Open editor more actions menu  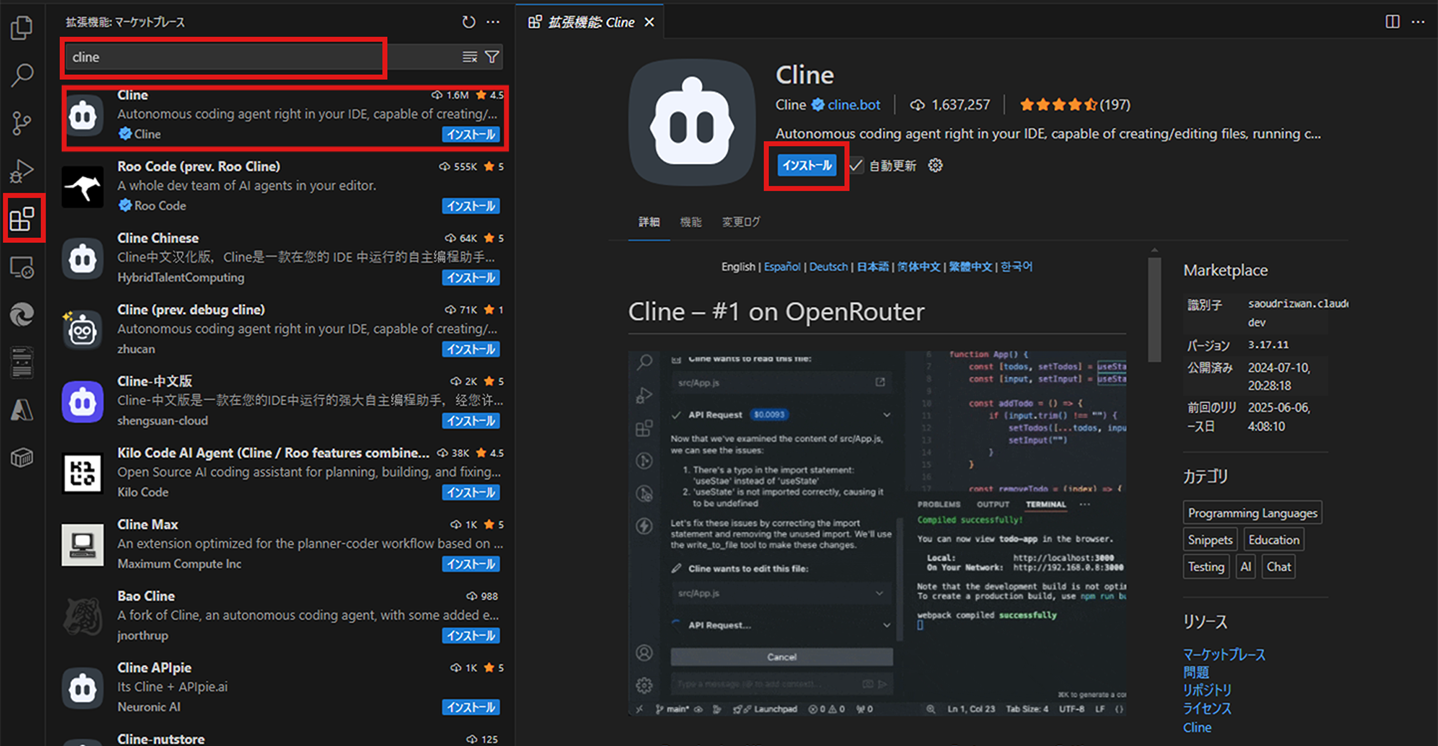coord(1418,21)
